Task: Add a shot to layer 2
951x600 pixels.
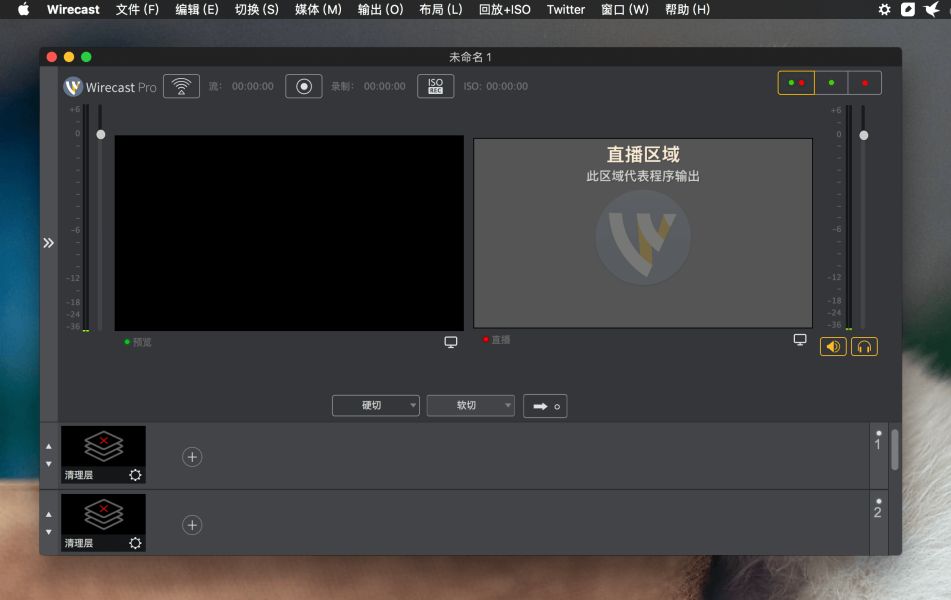Action: [192, 525]
